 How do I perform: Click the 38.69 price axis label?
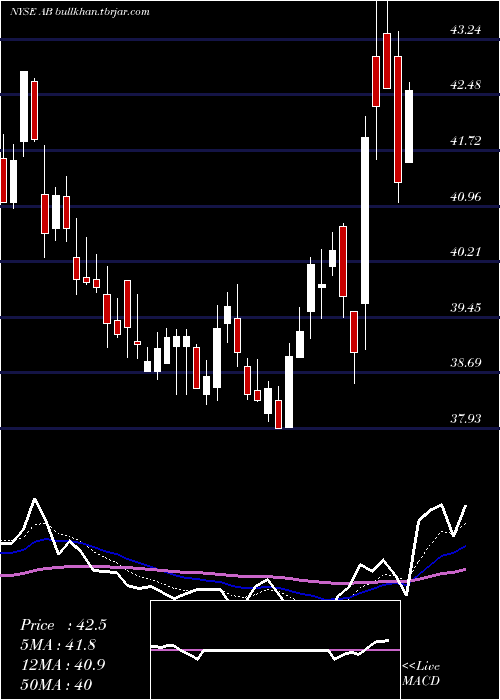coord(466,363)
